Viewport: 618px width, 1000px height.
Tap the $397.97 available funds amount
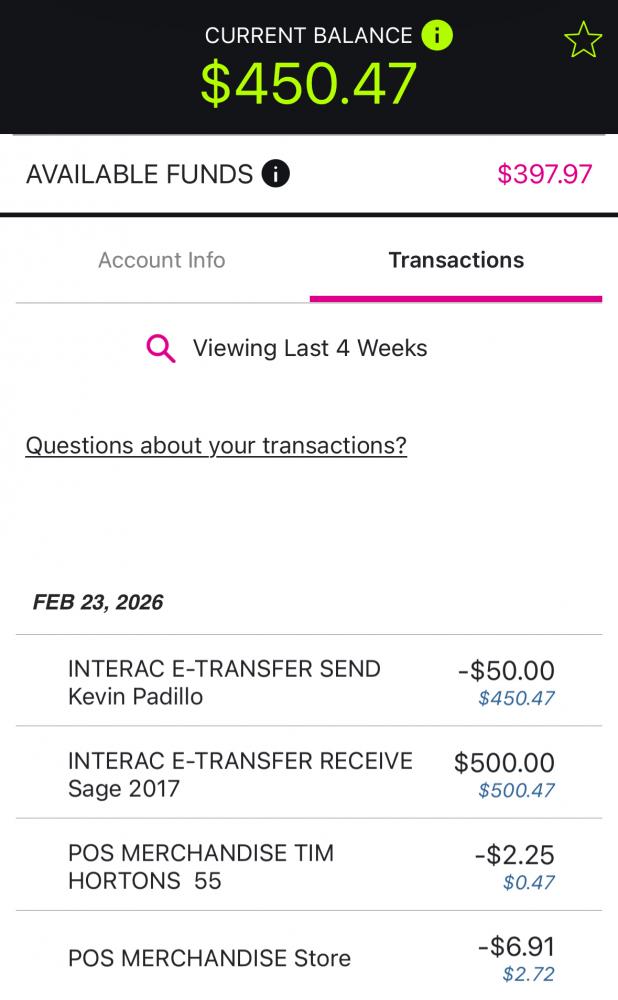(545, 174)
